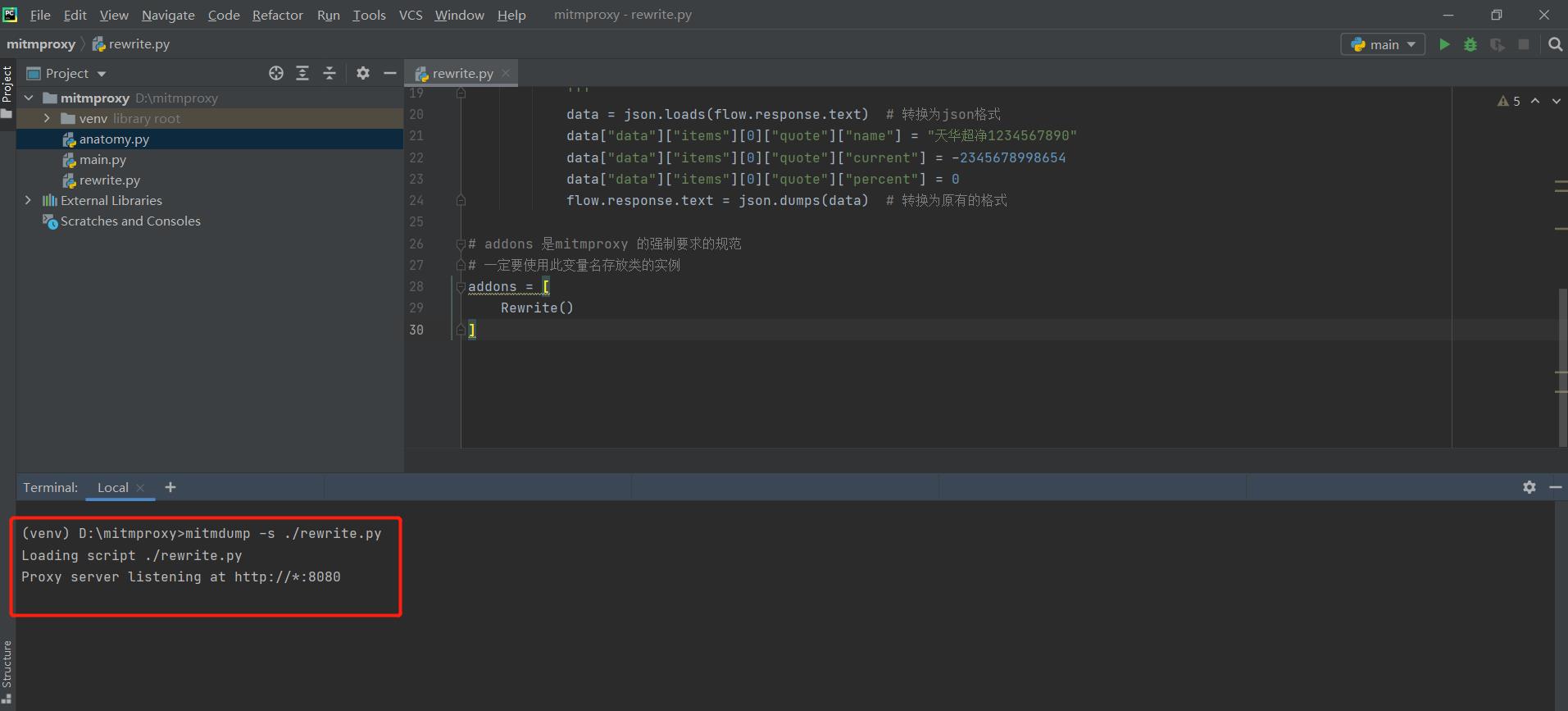The height and width of the screenshot is (711, 1568).
Task: Toggle comment fold marker at line 26
Action: point(461,244)
